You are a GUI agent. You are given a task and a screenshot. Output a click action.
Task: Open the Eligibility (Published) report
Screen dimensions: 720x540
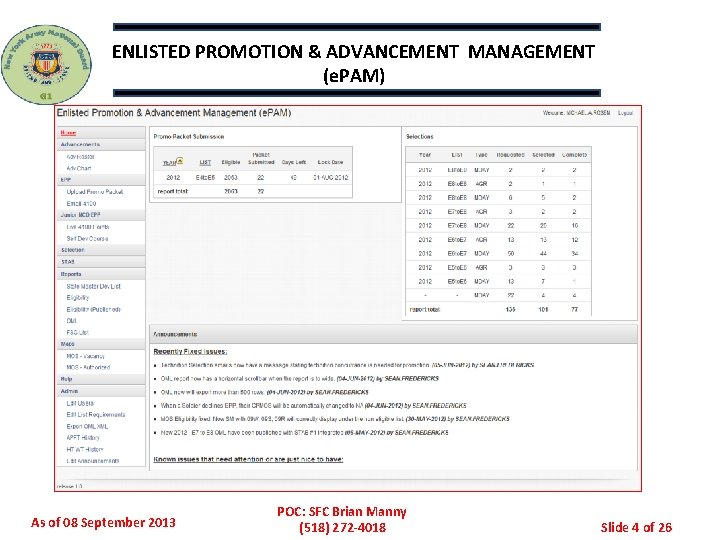(x=93, y=309)
